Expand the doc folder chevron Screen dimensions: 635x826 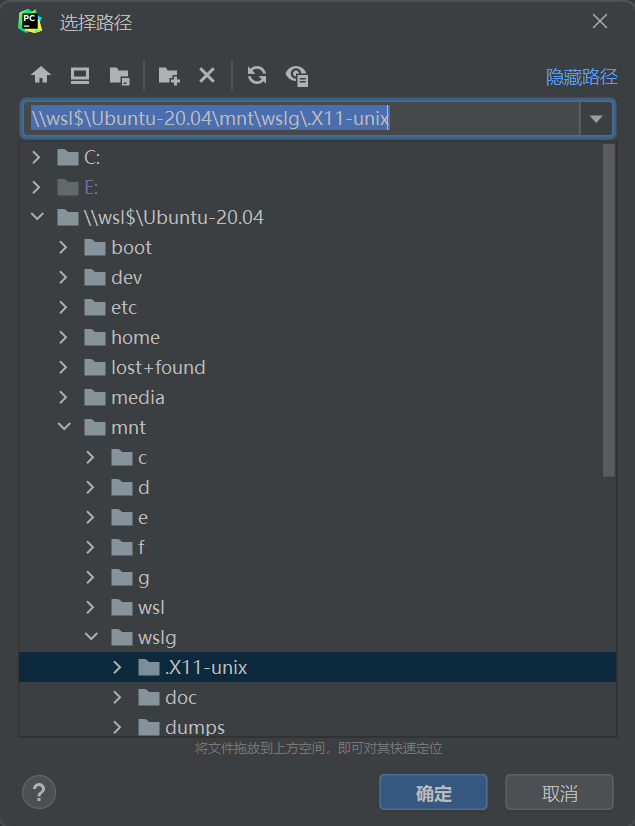click(x=118, y=697)
